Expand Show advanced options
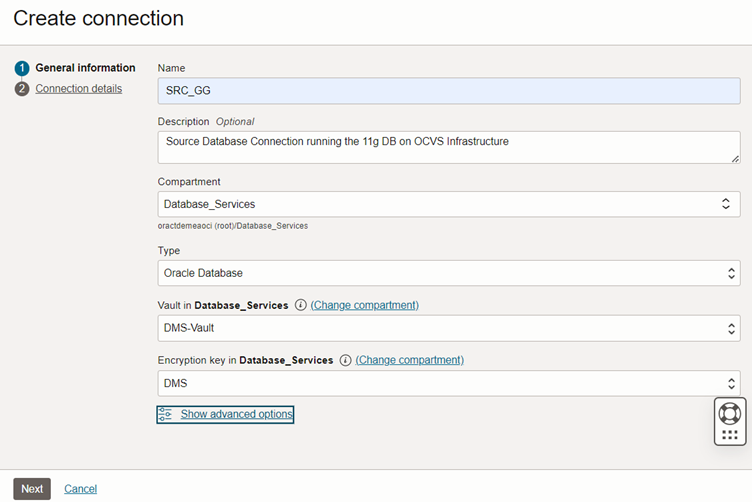This screenshot has width=752, height=502. 236,414
